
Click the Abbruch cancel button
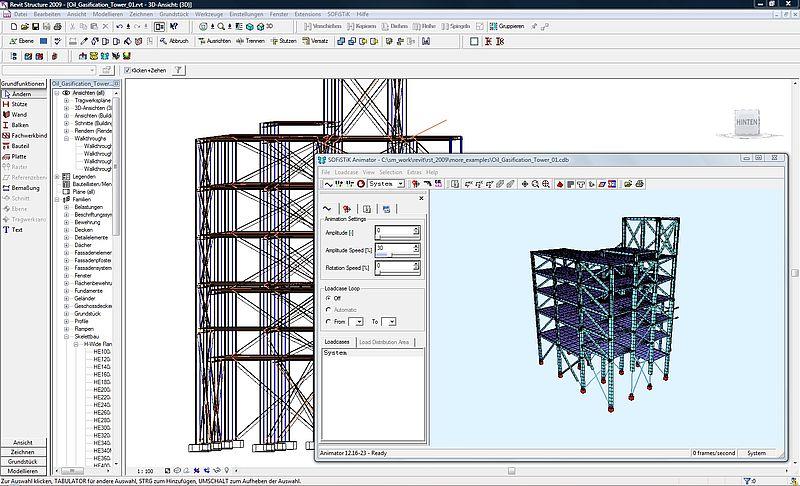click(x=172, y=41)
